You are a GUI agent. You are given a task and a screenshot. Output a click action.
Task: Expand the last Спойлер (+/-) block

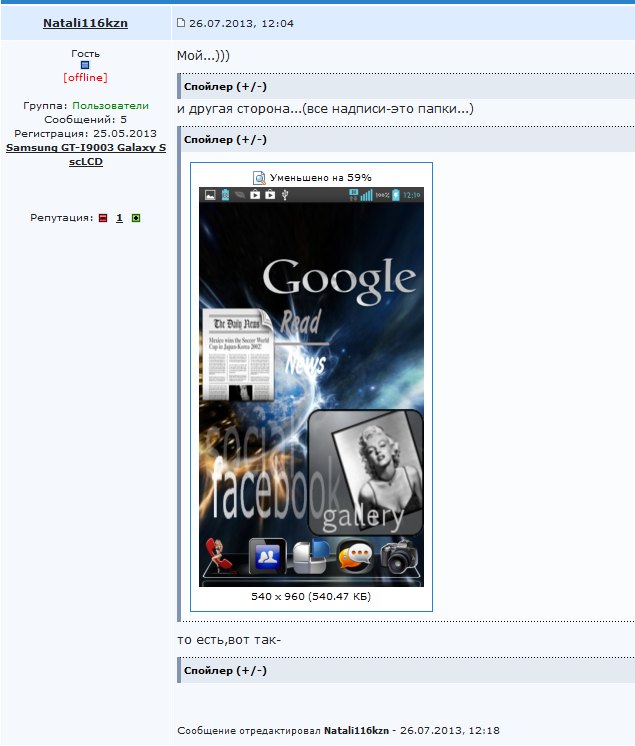[x=225, y=670]
